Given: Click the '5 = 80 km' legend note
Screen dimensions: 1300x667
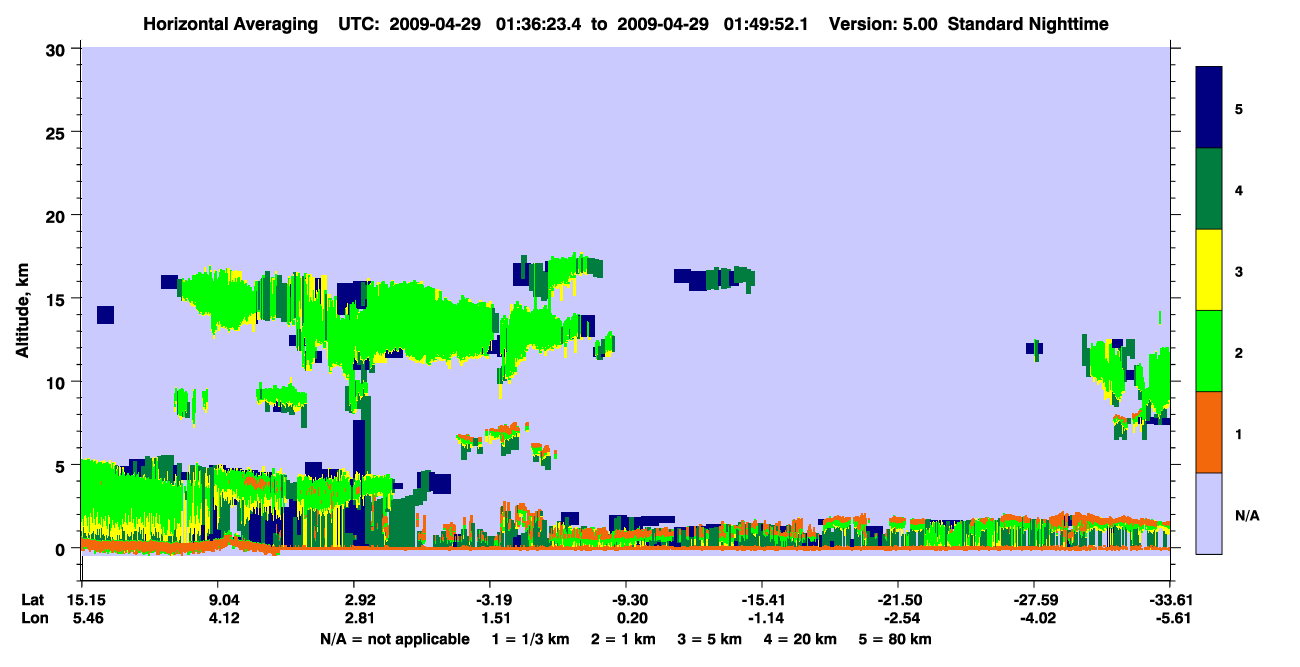Looking at the screenshot, I should tap(895, 639).
